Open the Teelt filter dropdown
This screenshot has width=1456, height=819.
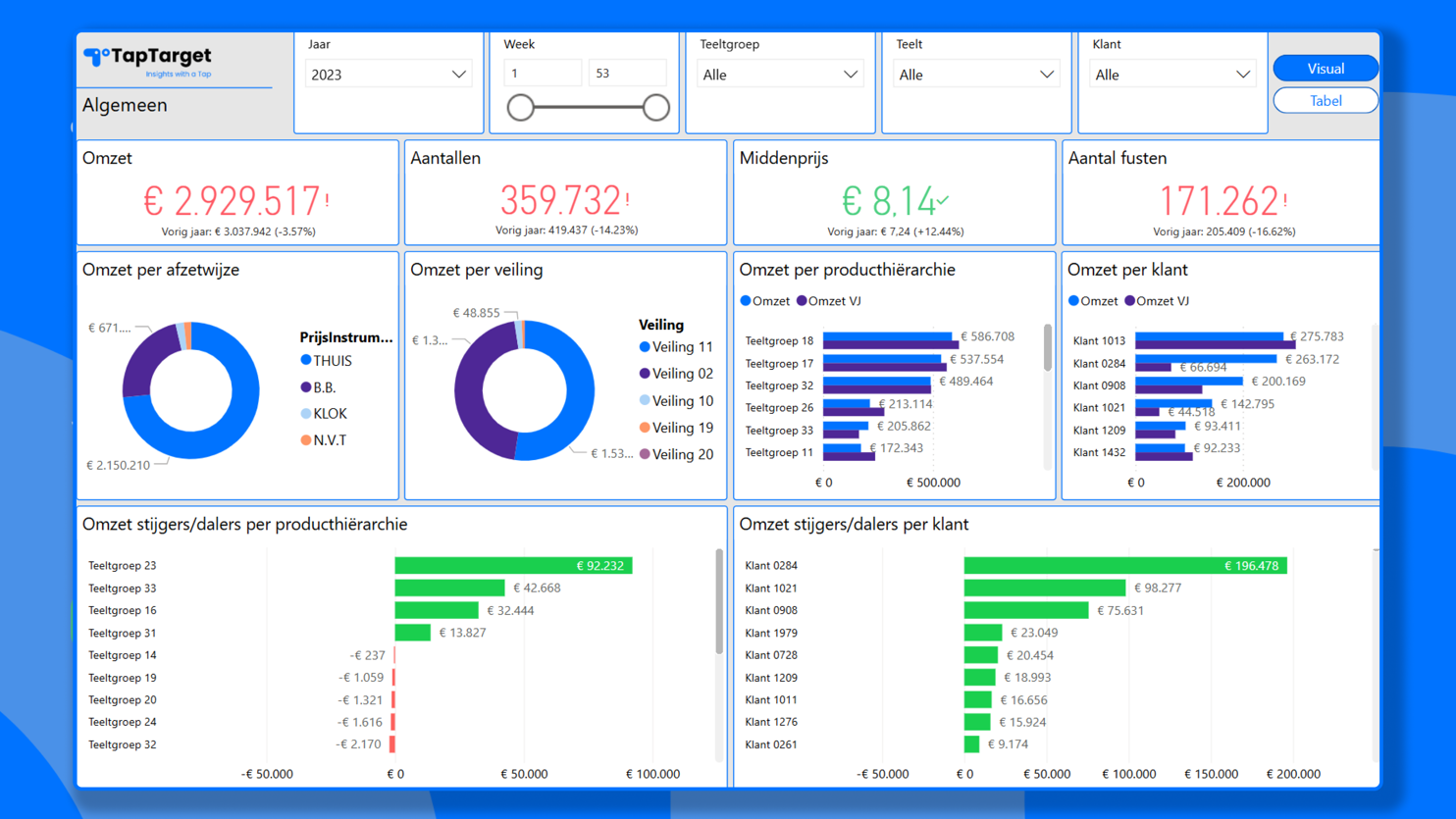(x=976, y=75)
